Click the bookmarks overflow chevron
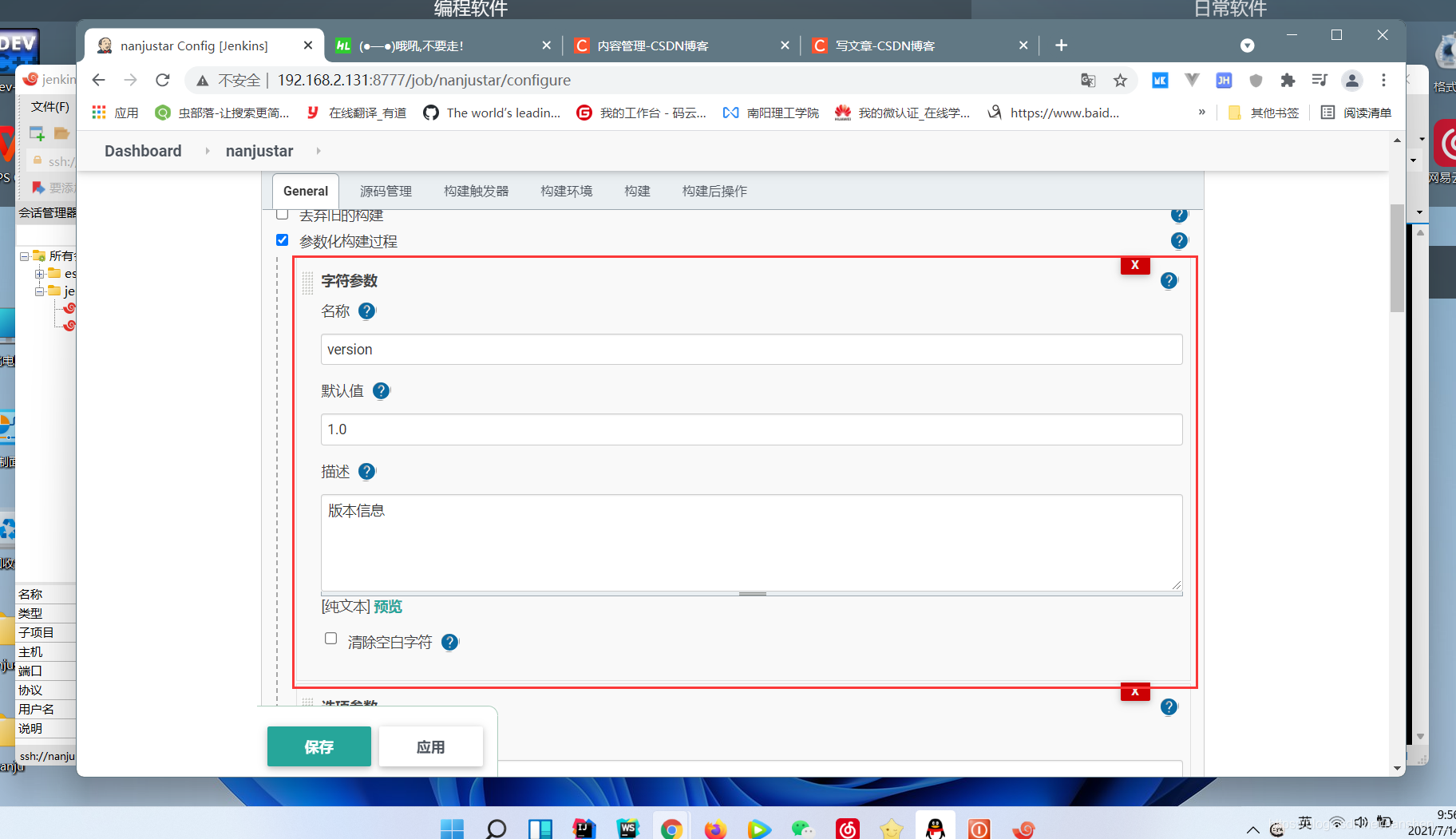This screenshot has height=839, width=1456. [1202, 113]
